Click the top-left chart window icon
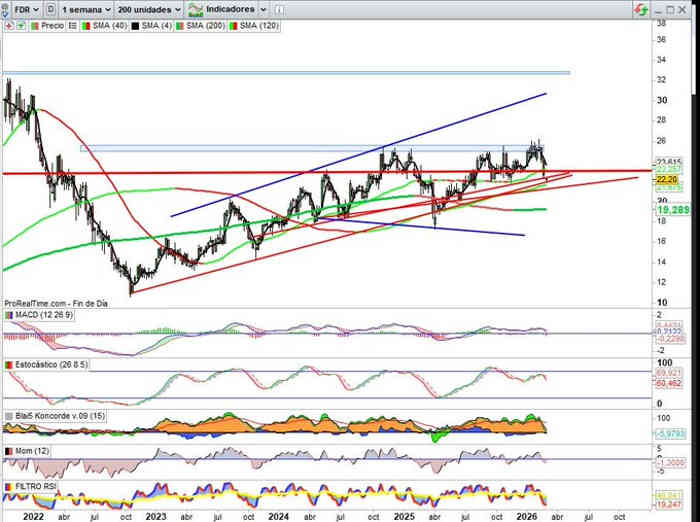Viewport: 700px width, 522px height. pos(6,8)
